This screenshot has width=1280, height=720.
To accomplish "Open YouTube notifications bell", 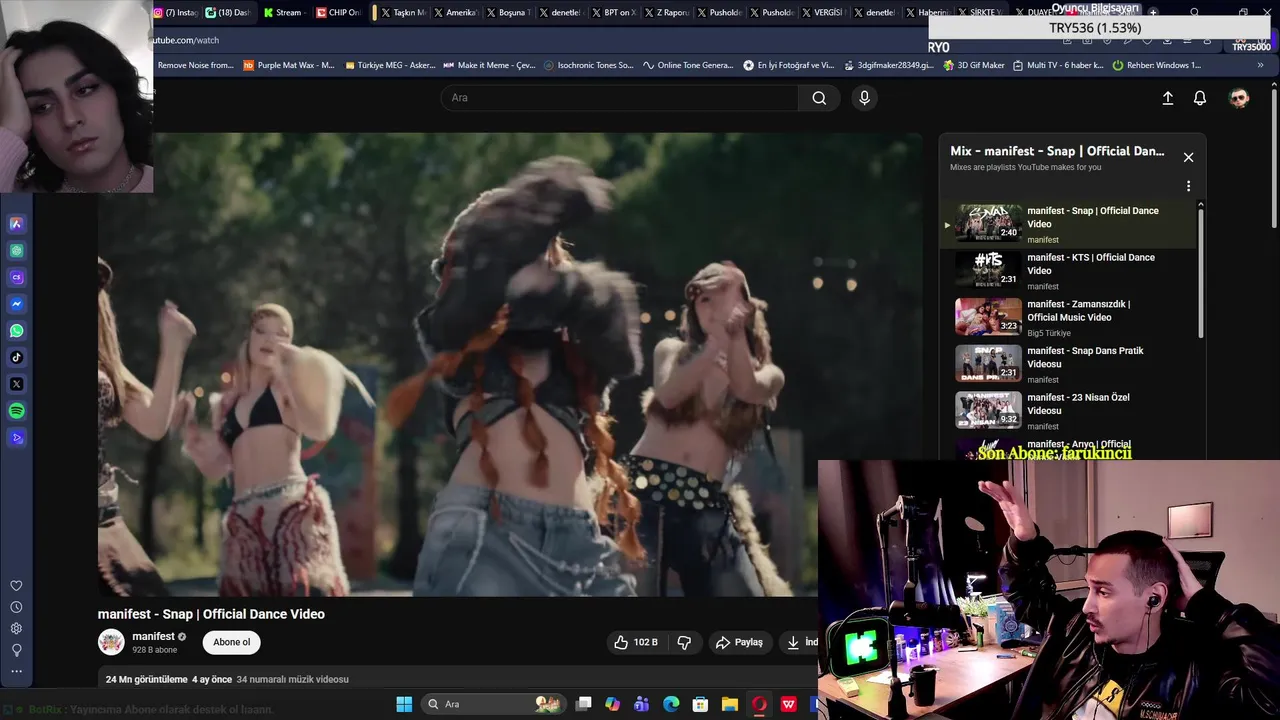I will 1200,98.
